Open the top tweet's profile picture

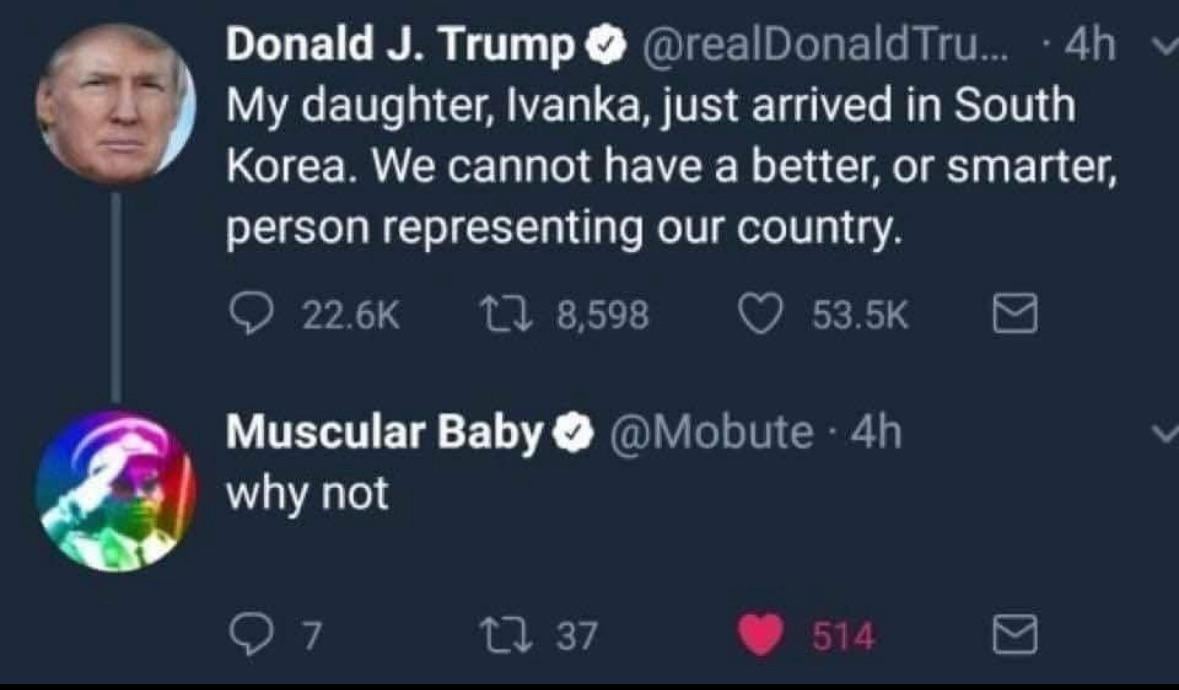pos(114,100)
